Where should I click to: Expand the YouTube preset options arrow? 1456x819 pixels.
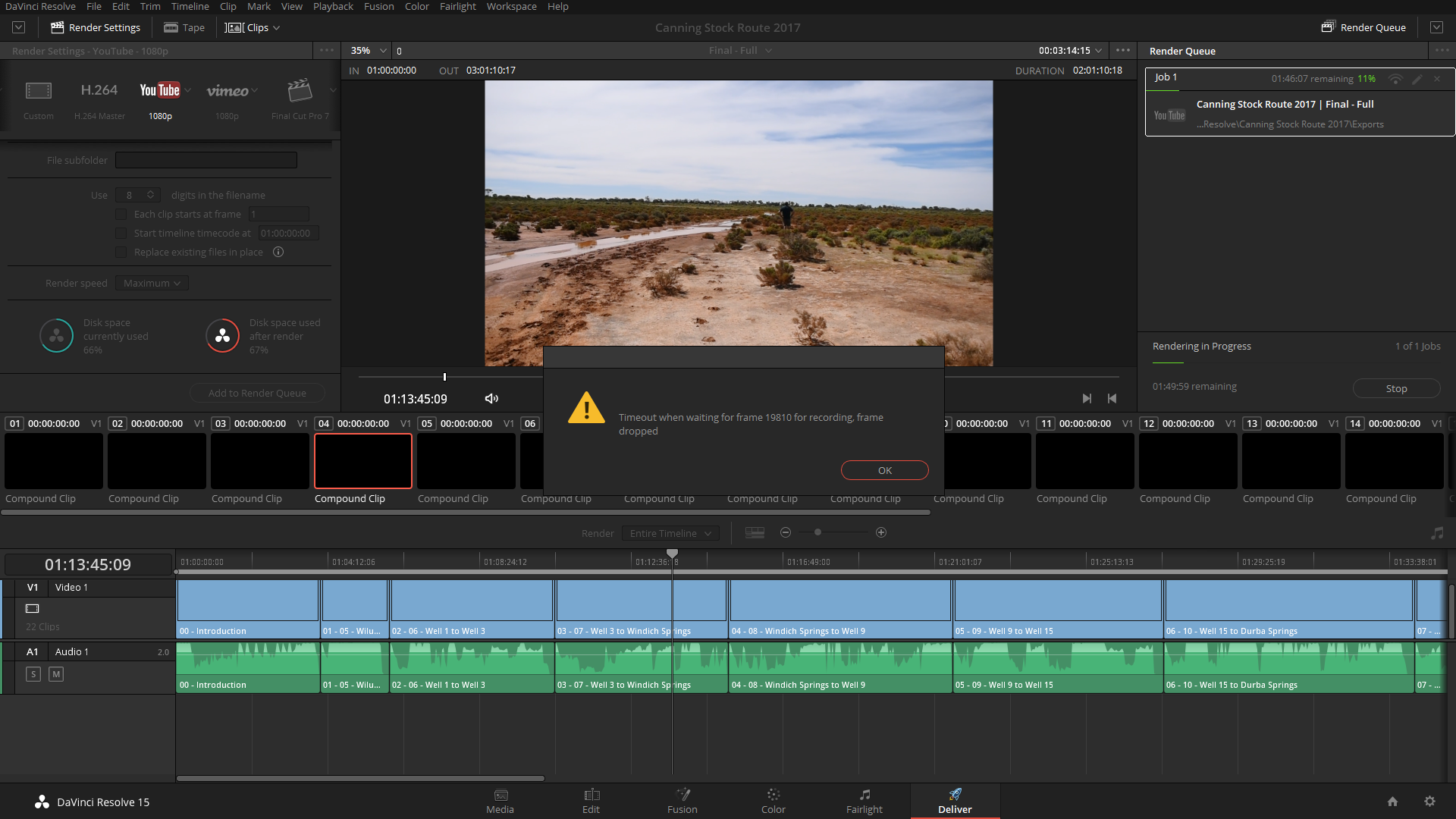tap(187, 90)
